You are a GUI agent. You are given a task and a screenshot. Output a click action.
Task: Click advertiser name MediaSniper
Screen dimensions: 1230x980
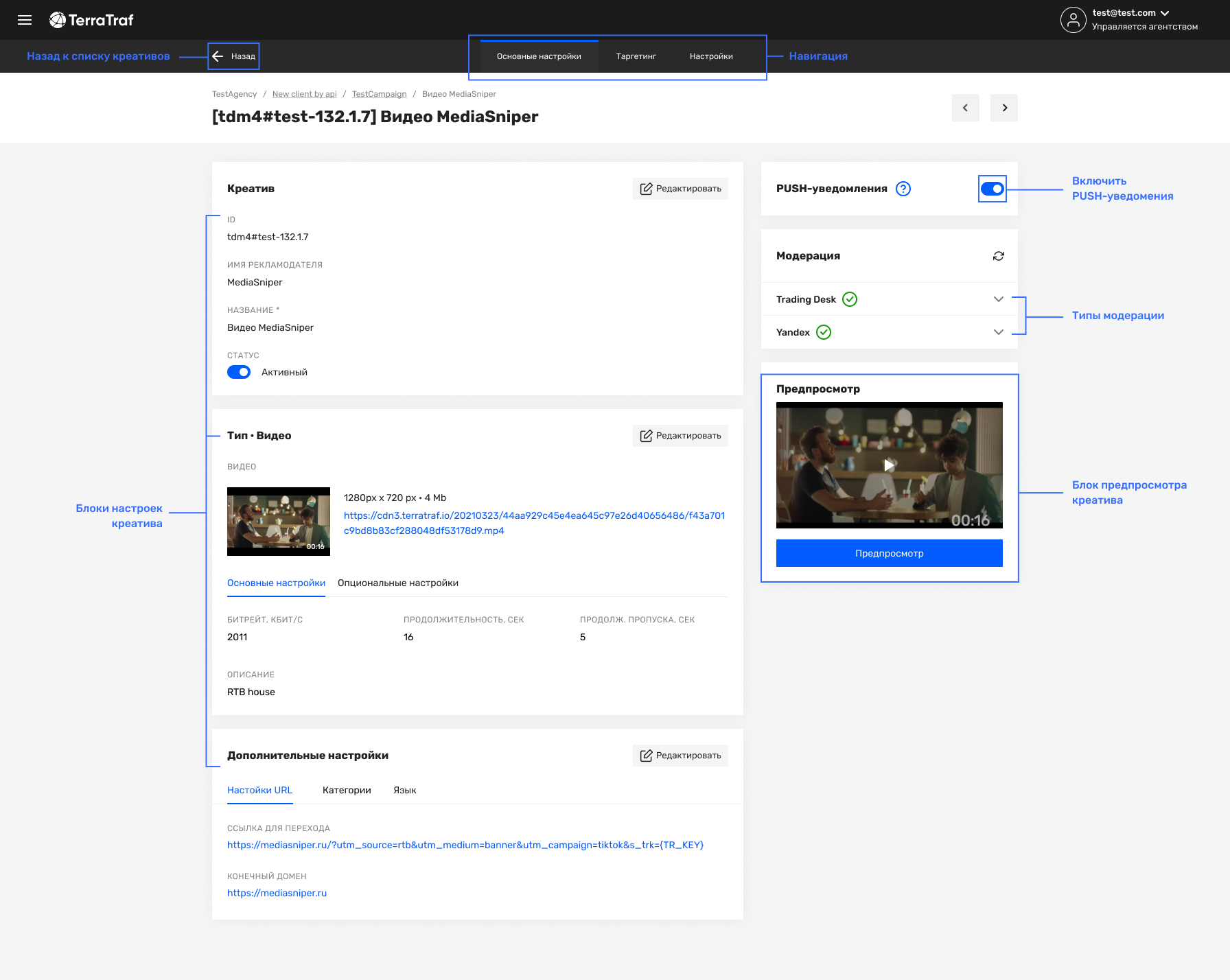coord(255,282)
